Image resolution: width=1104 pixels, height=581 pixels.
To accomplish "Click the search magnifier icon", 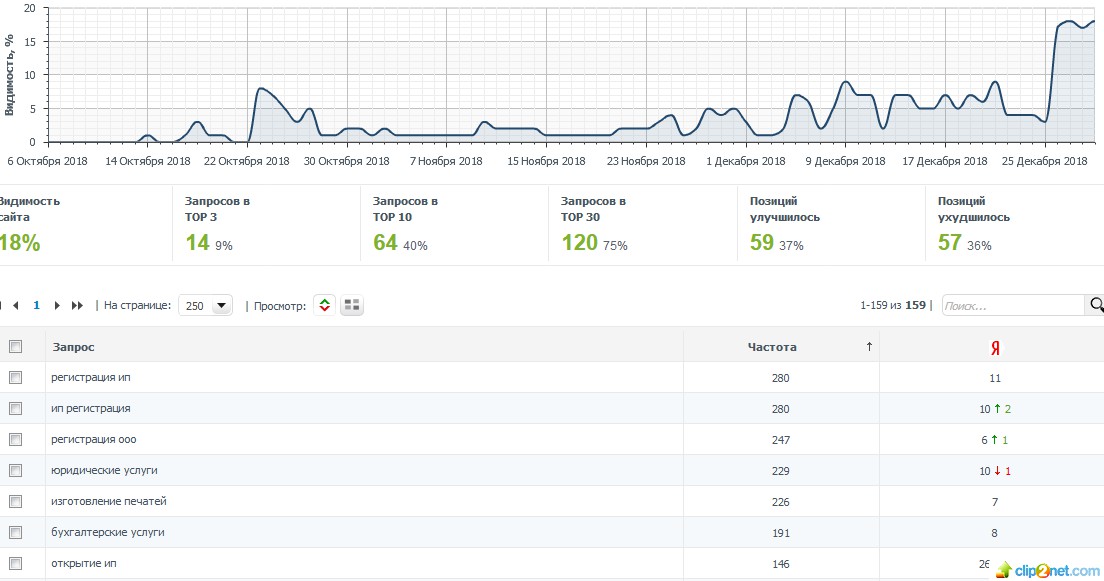I will [x=1096, y=305].
